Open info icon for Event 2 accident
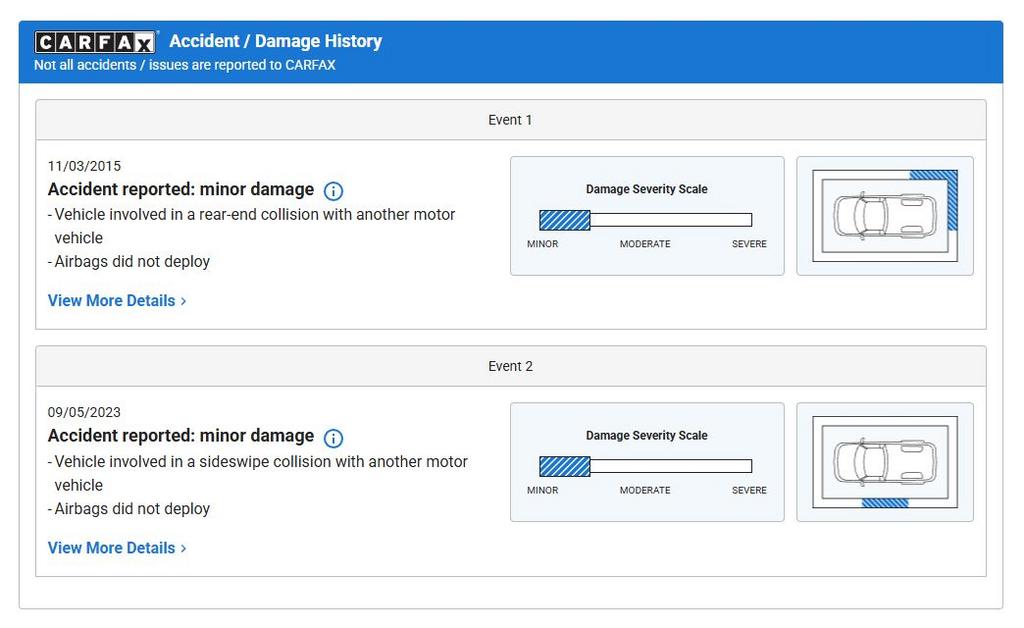 334,438
